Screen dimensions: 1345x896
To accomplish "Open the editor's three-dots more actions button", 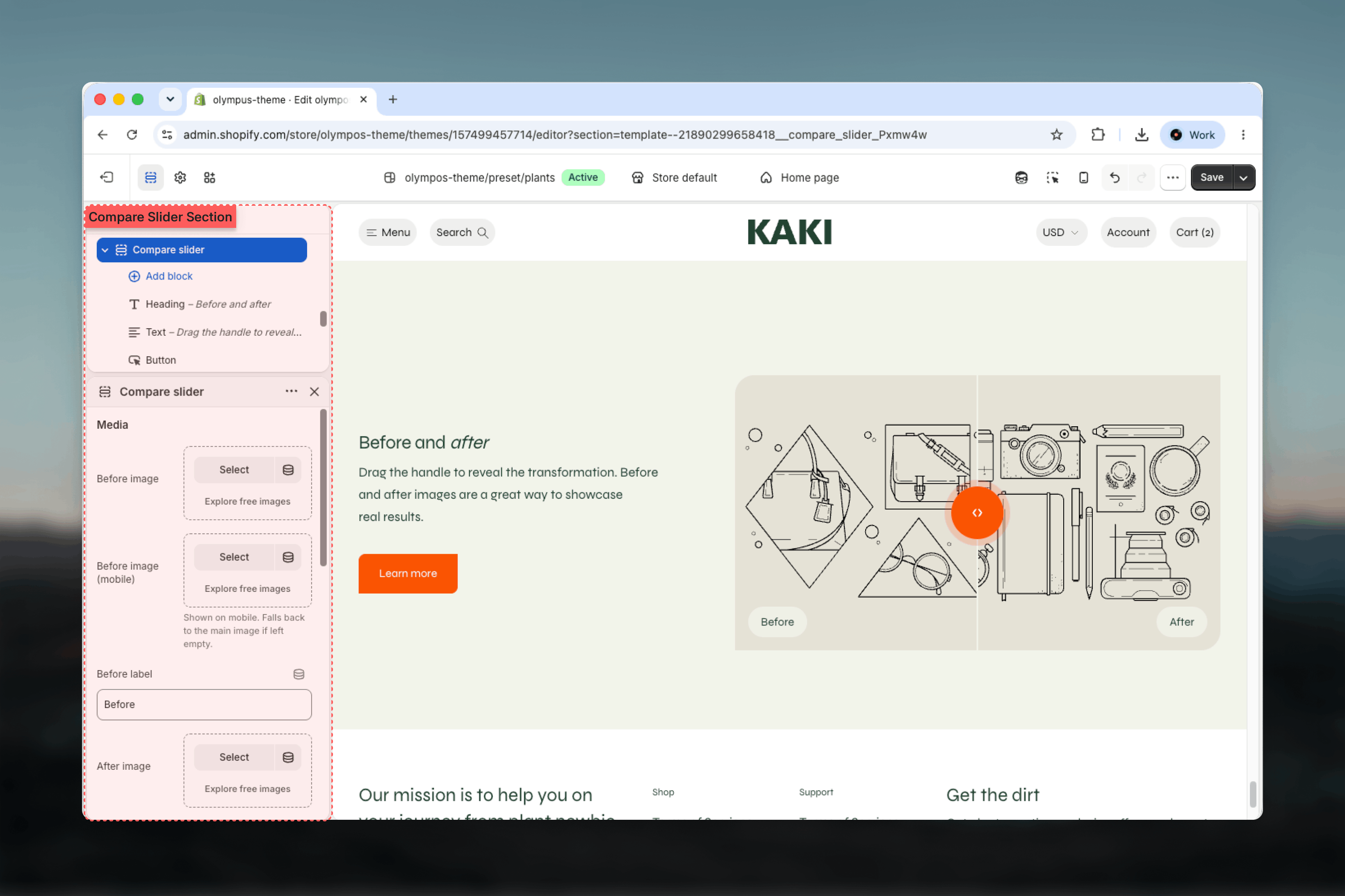I will (1172, 178).
